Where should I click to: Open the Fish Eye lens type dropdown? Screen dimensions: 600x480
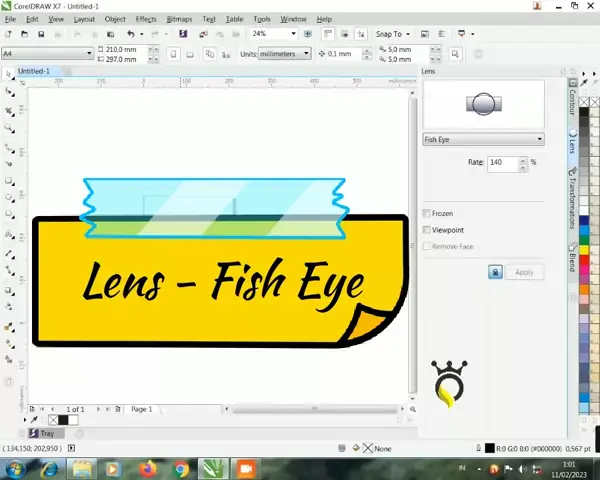pyautogui.click(x=483, y=139)
